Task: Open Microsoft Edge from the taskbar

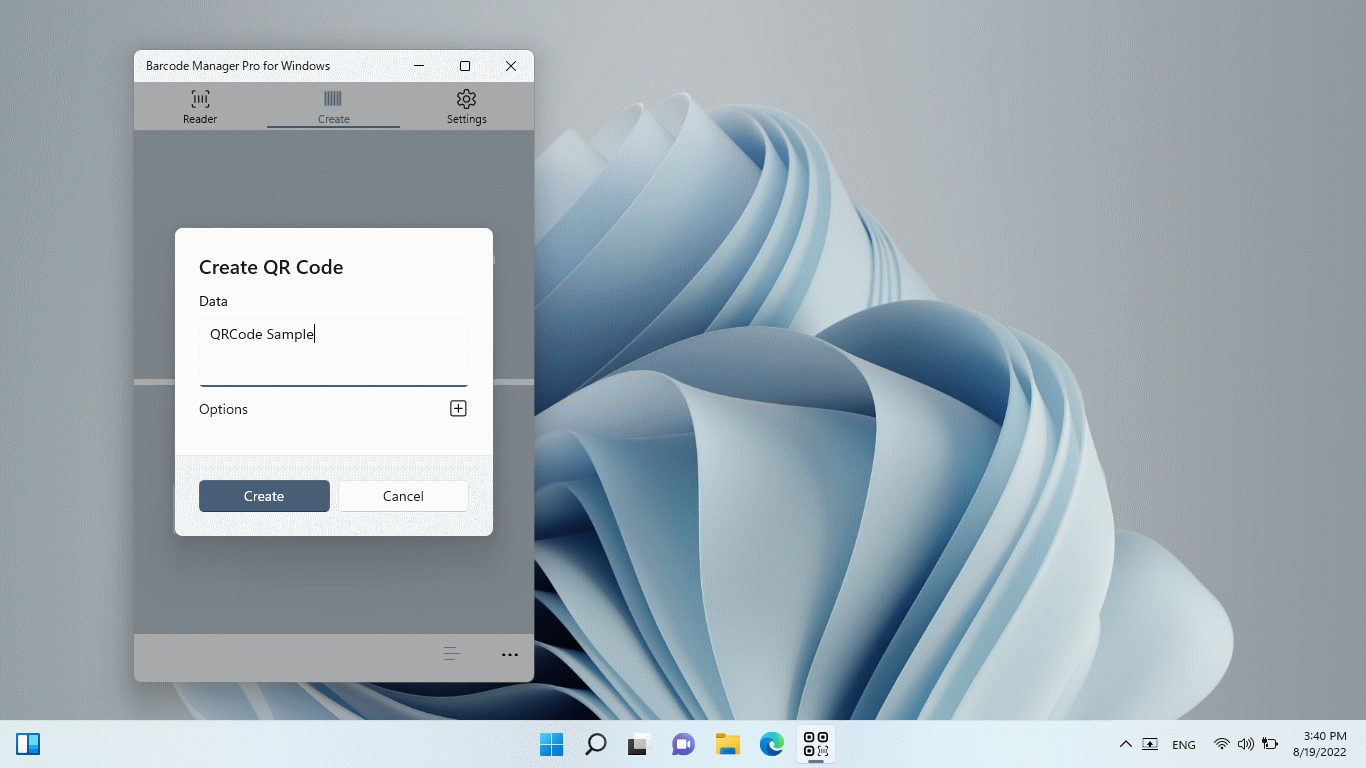Action: (771, 744)
